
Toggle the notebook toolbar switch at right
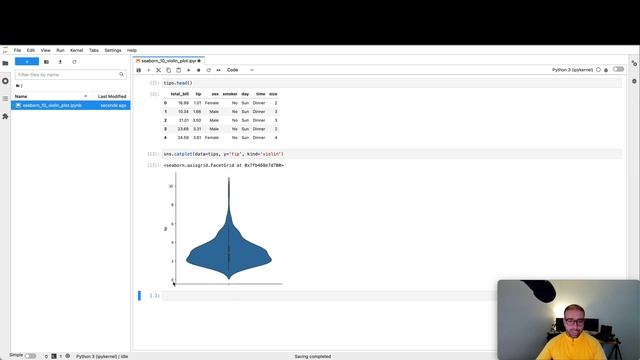pos(618,69)
